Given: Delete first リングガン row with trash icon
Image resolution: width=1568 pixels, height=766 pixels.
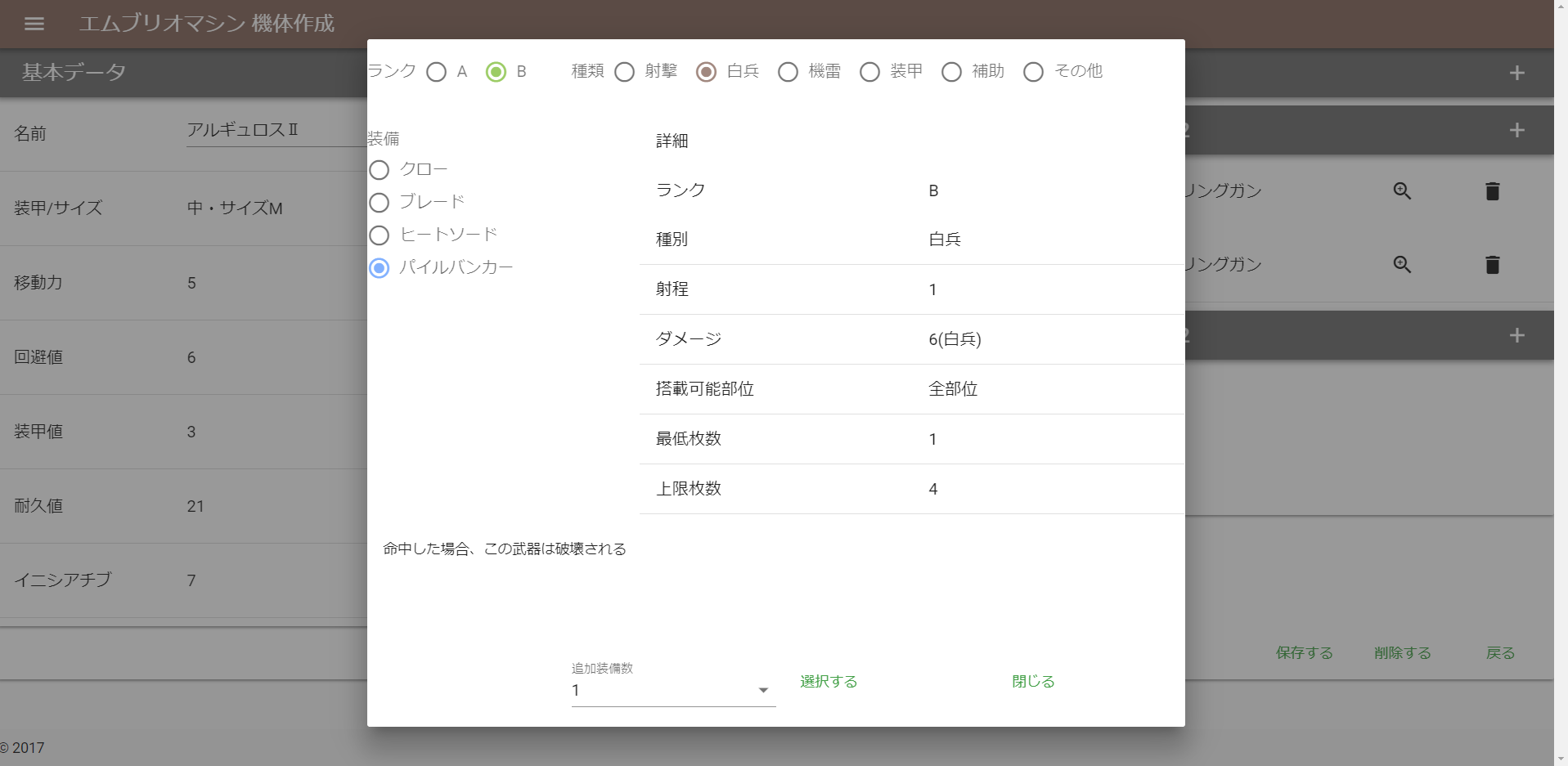Looking at the screenshot, I should point(1492,190).
